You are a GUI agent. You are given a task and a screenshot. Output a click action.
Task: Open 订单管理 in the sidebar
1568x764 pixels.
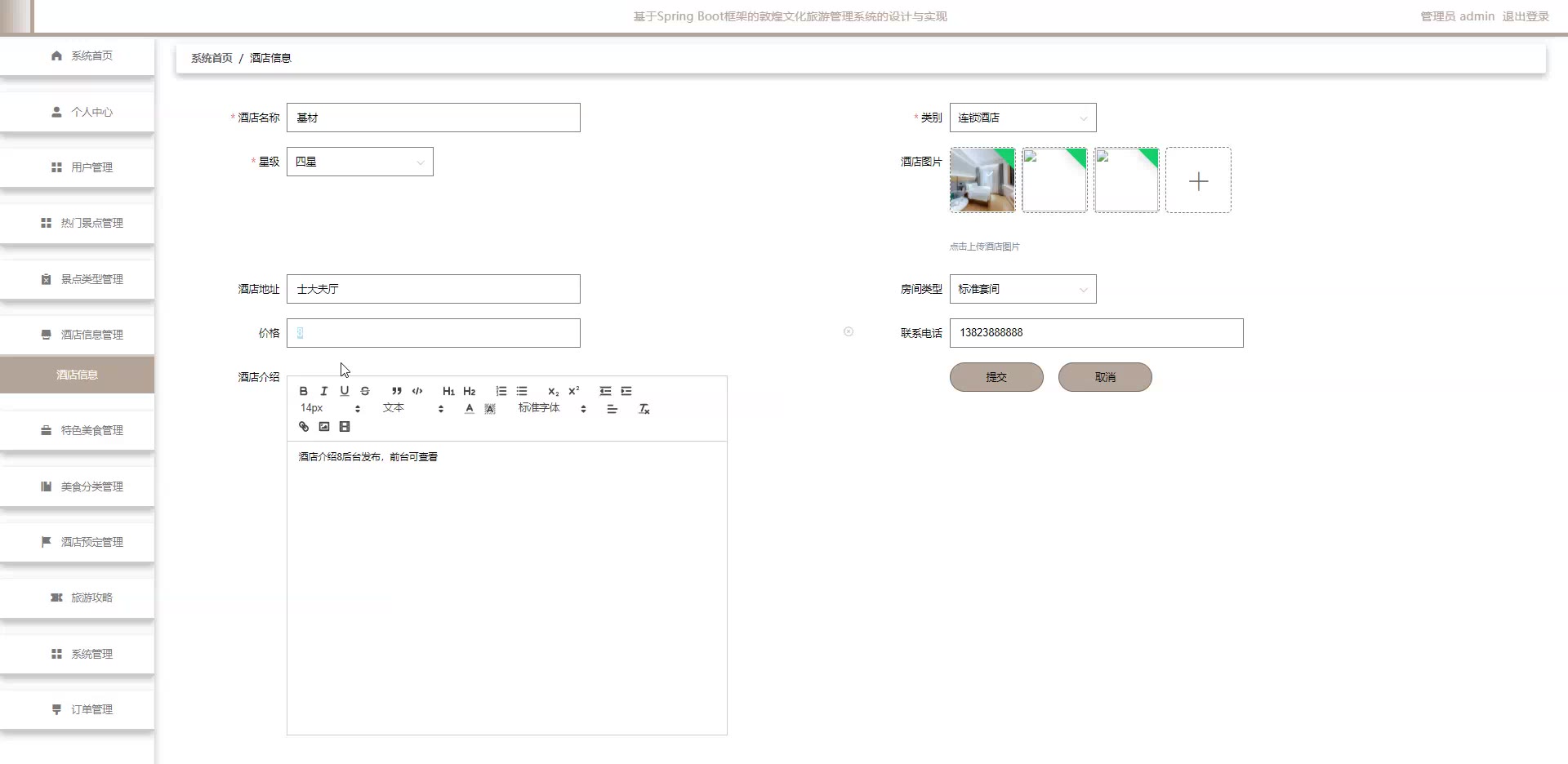click(x=77, y=709)
